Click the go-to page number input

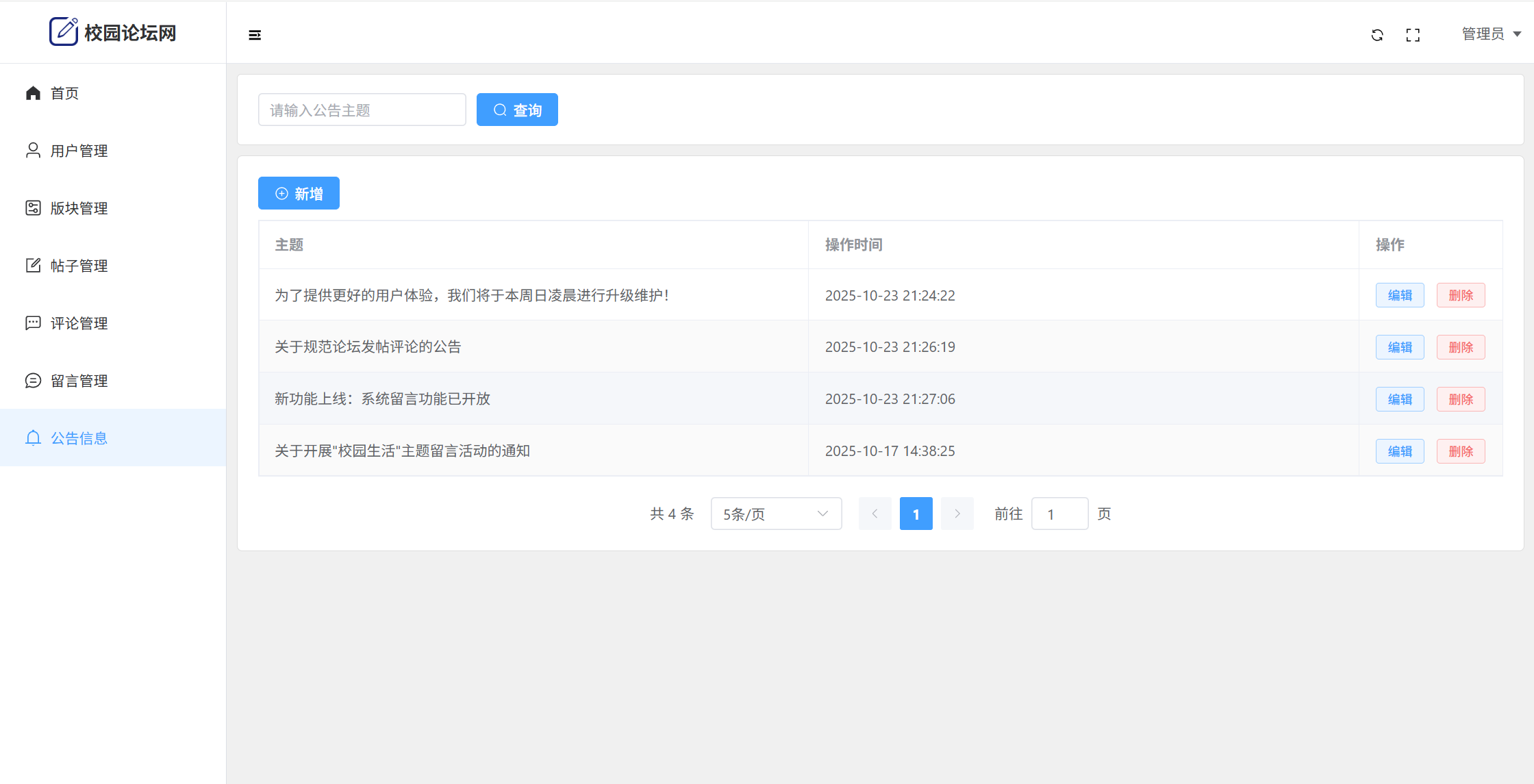(x=1059, y=514)
